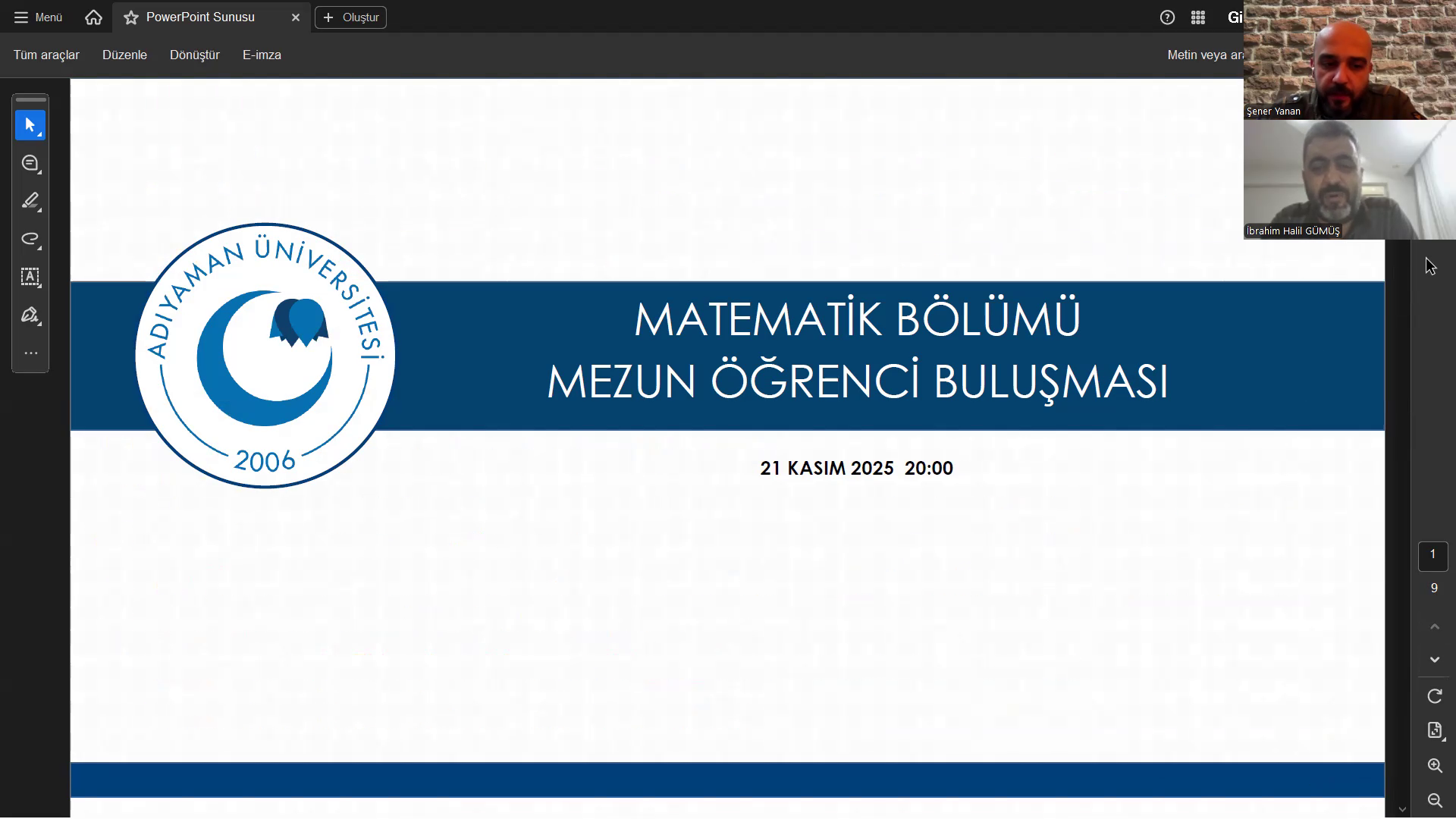Star the PowerPoint Sunusu document
The width and height of the screenshot is (1456, 819).
point(131,17)
